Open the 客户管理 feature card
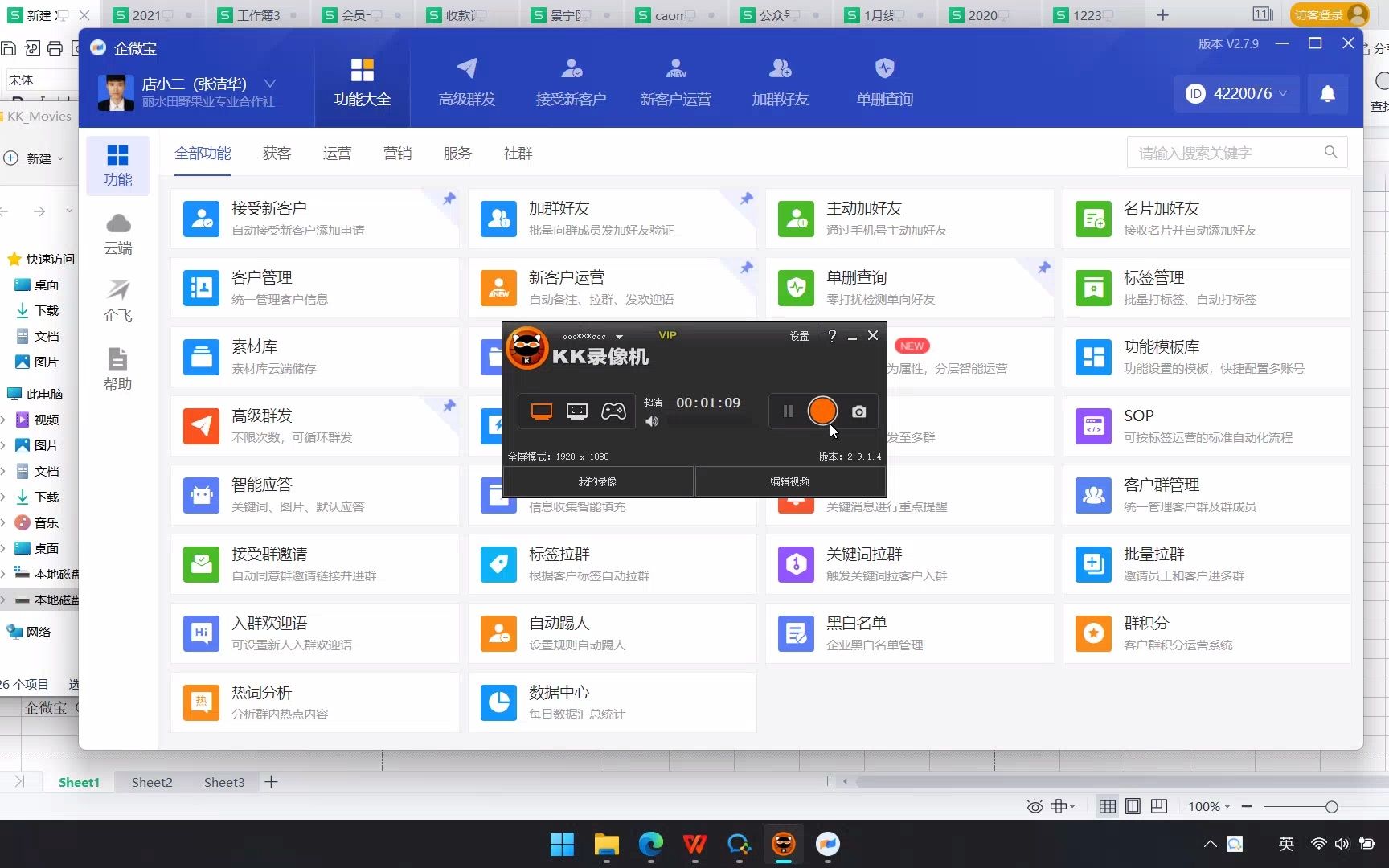1389x868 pixels. [x=314, y=288]
